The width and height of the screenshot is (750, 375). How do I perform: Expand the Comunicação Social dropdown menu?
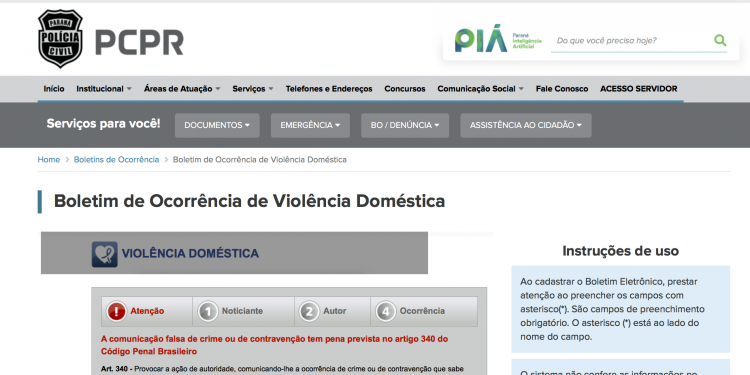481,88
